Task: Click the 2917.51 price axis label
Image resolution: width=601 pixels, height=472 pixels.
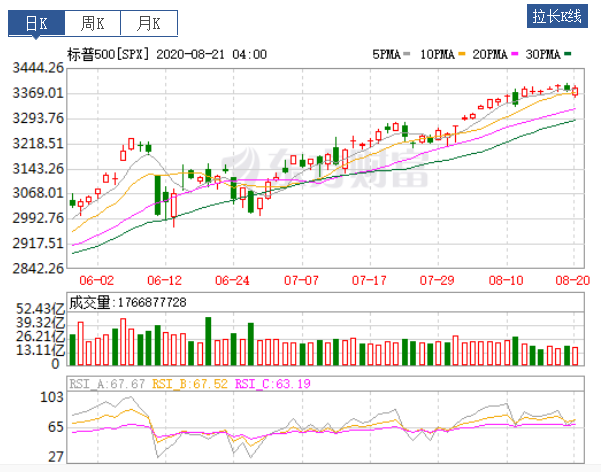Action: 38,243
